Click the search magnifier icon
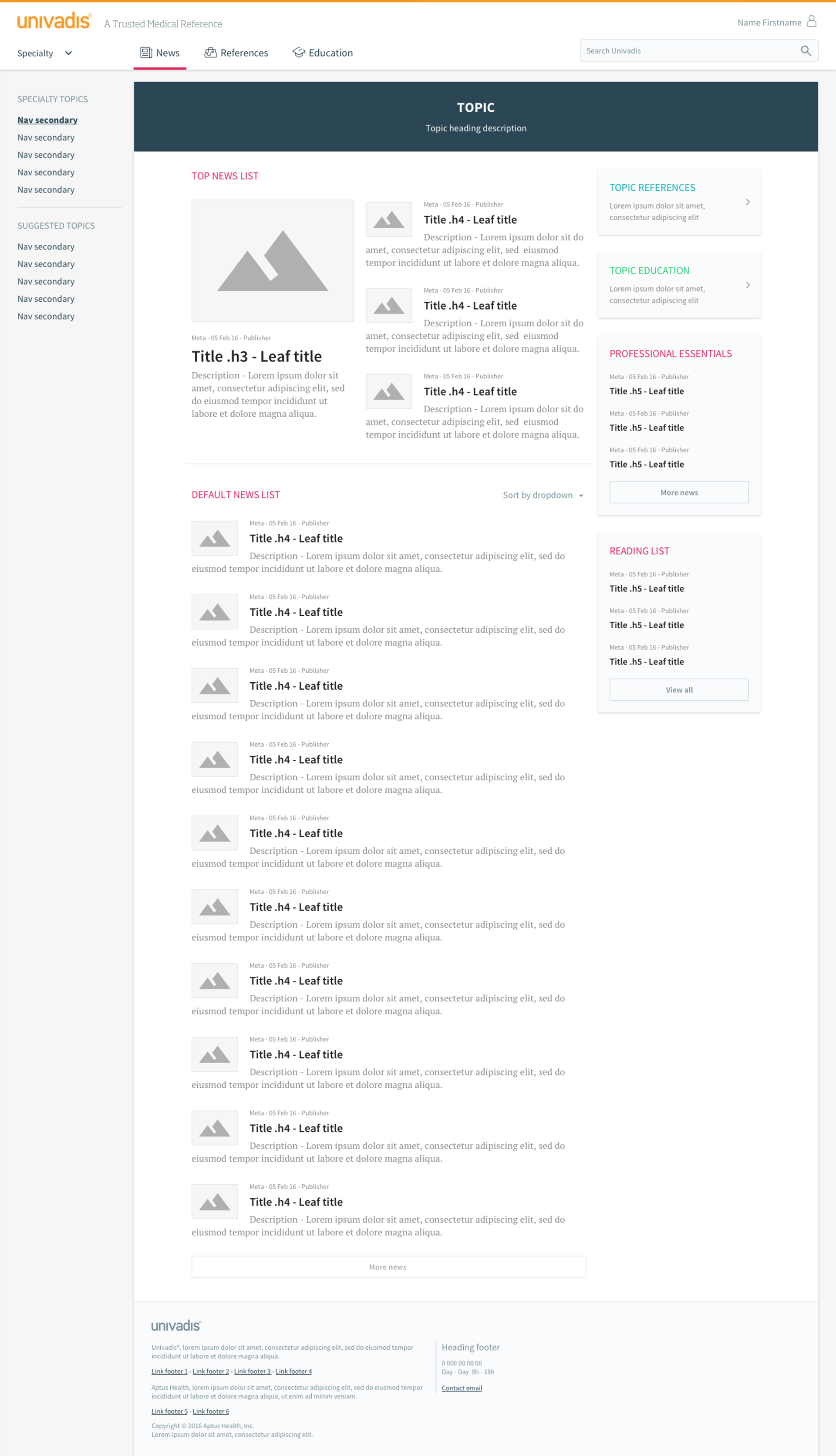The image size is (836, 1456). coord(806,51)
